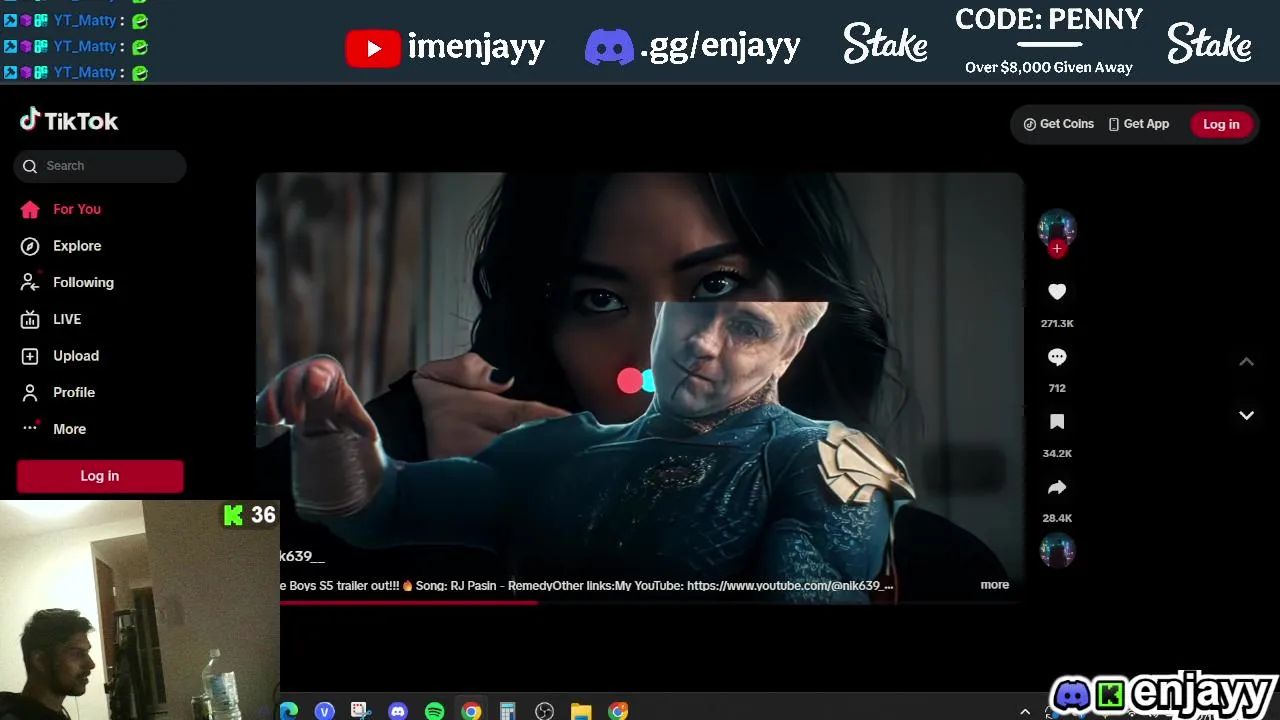The image size is (1280, 720).
Task: Click the red sidebar Log in button
Action: (x=100, y=476)
